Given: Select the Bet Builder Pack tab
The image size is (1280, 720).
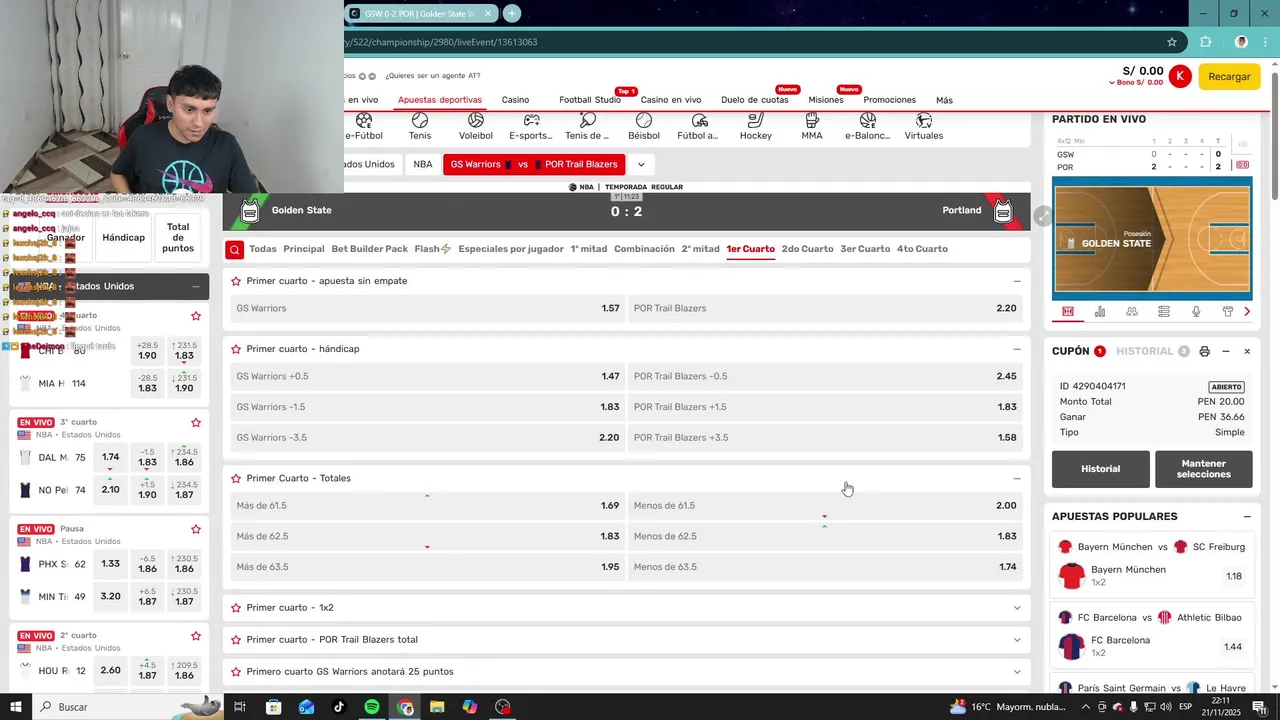Looking at the screenshot, I should [370, 249].
